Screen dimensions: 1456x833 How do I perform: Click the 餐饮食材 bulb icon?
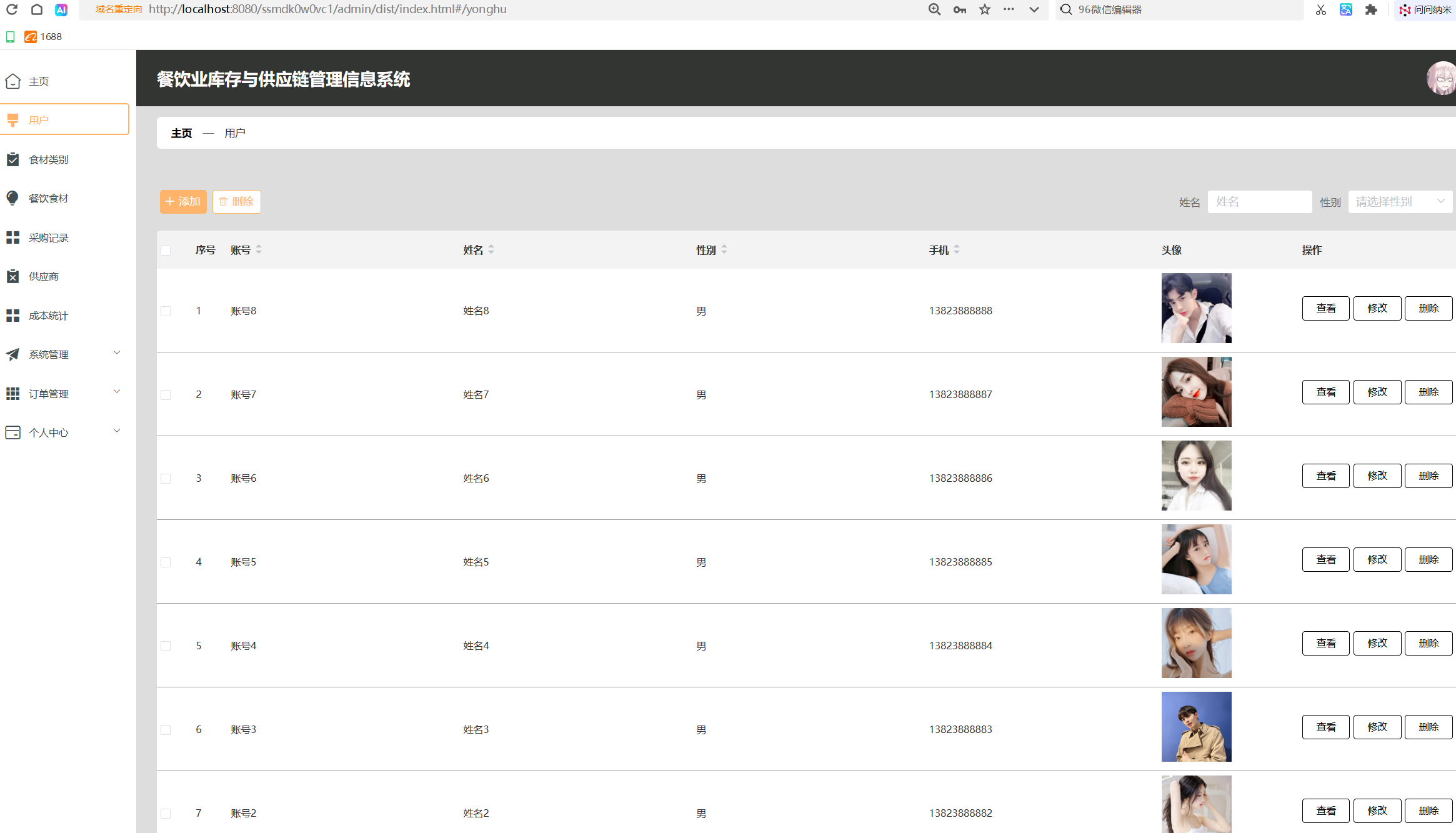[x=12, y=198]
